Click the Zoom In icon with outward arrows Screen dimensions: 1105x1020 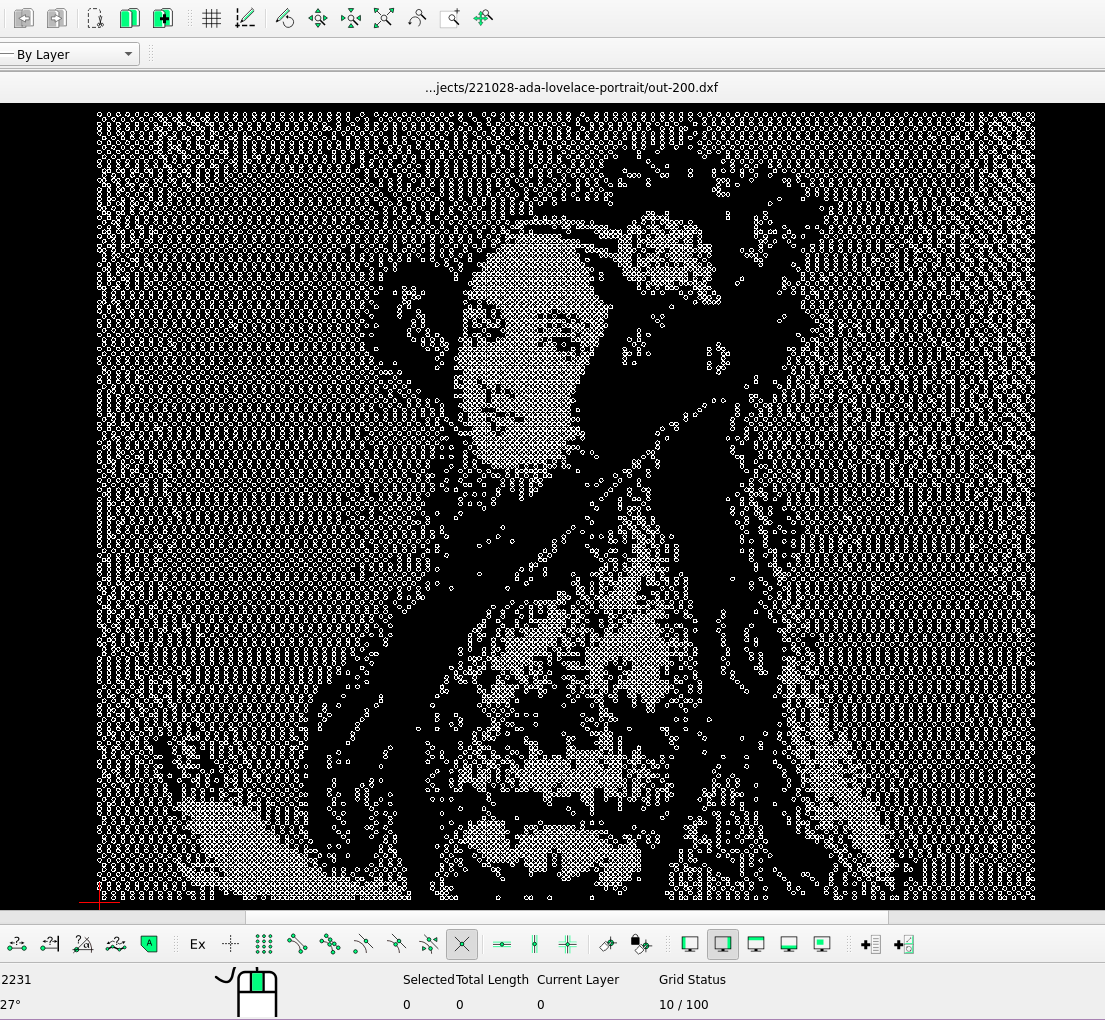[x=318, y=18]
